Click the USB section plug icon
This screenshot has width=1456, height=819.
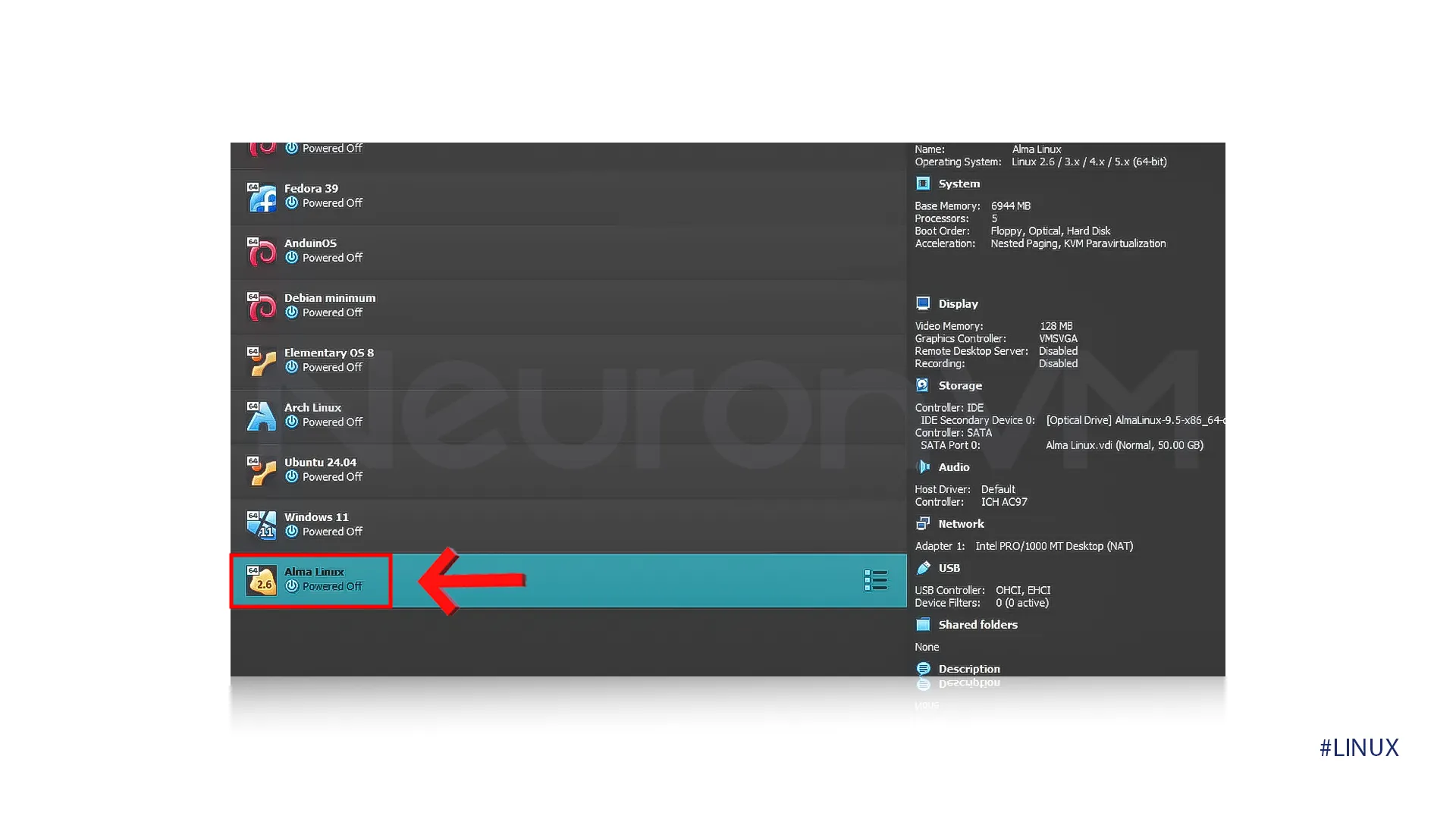(923, 568)
